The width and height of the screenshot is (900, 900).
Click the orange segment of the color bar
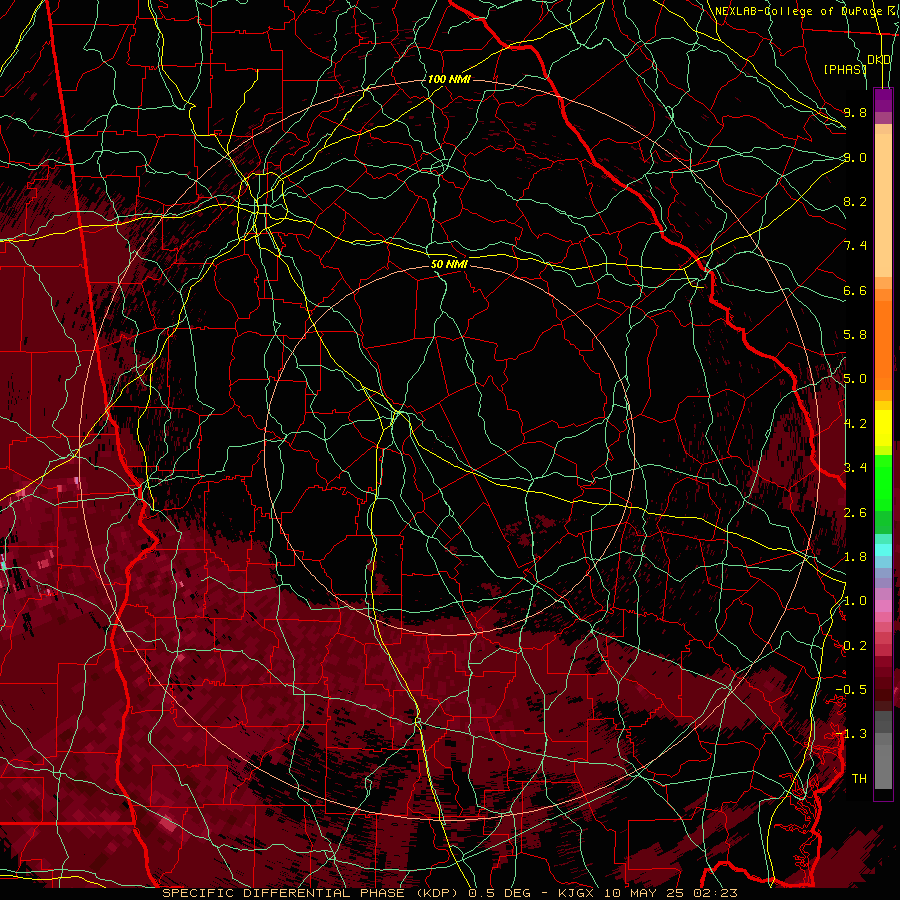pyautogui.click(x=883, y=344)
